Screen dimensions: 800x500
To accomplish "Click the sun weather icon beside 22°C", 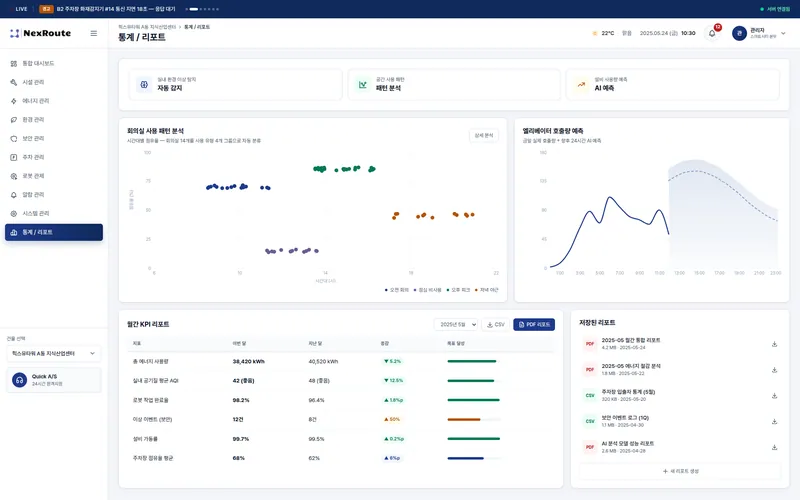I will pyautogui.click(x=594, y=33).
